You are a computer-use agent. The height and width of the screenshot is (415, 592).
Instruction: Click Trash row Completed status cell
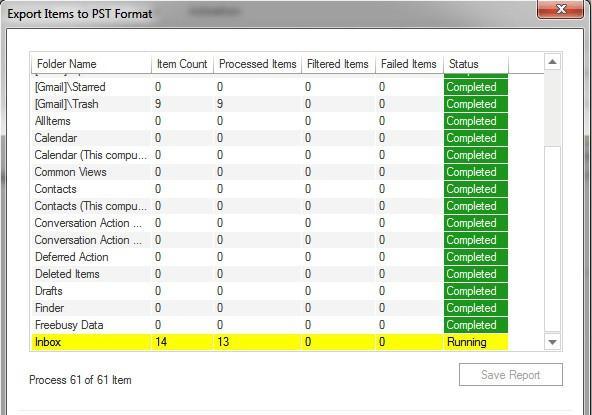point(476,104)
